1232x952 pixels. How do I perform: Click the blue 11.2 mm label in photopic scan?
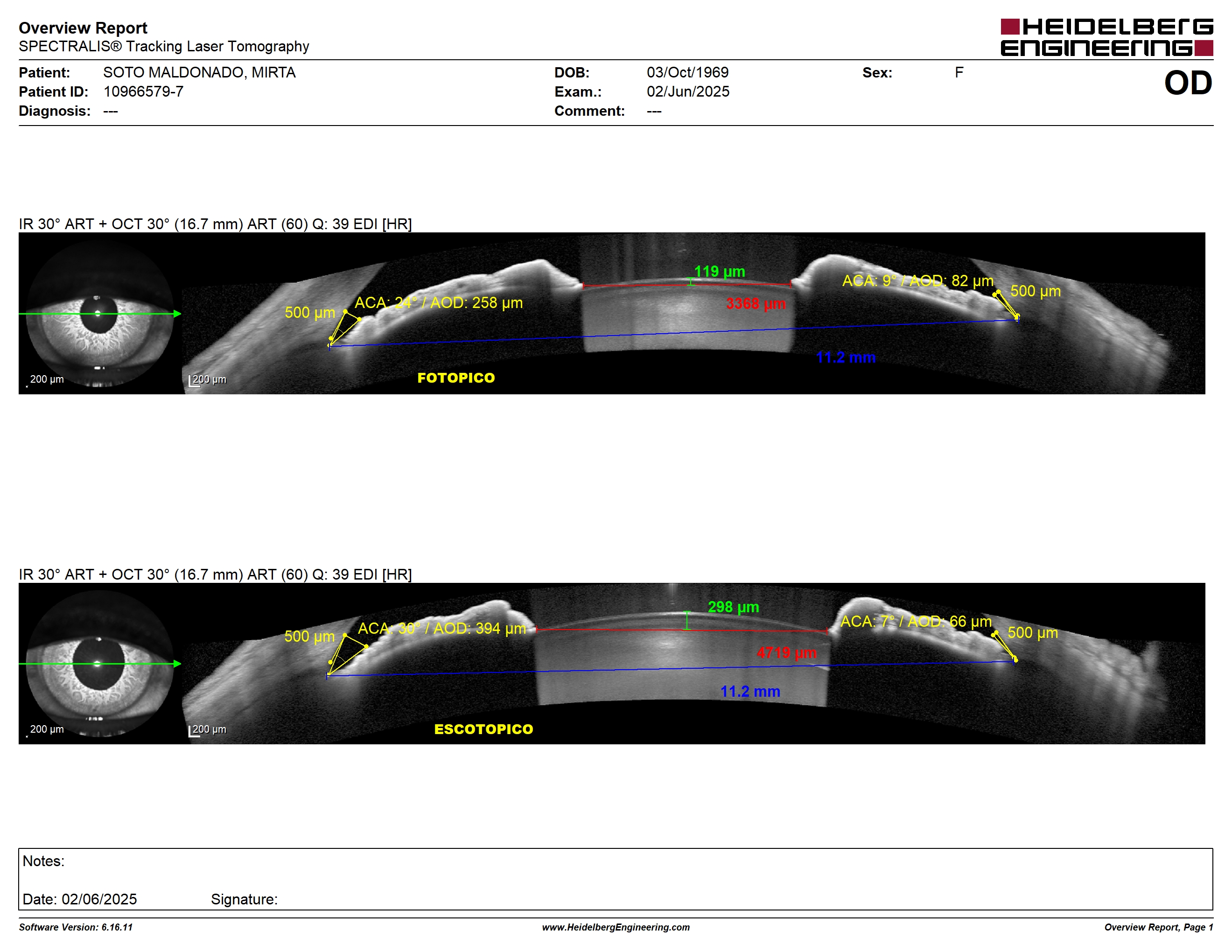[x=846, y=357]
